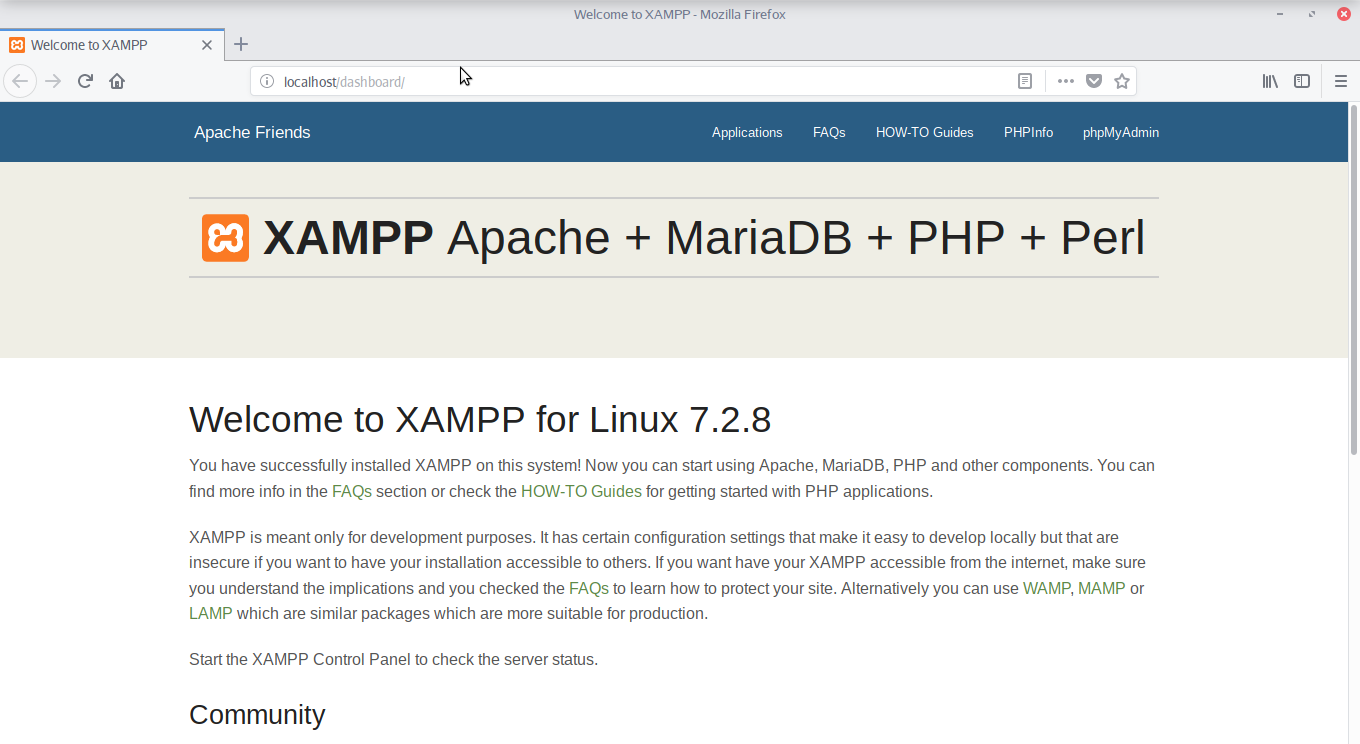The width and height of the screenshot is (1360, 744).
Task: Maximize the Firefox window
Action: click(x=1312, y=14)
